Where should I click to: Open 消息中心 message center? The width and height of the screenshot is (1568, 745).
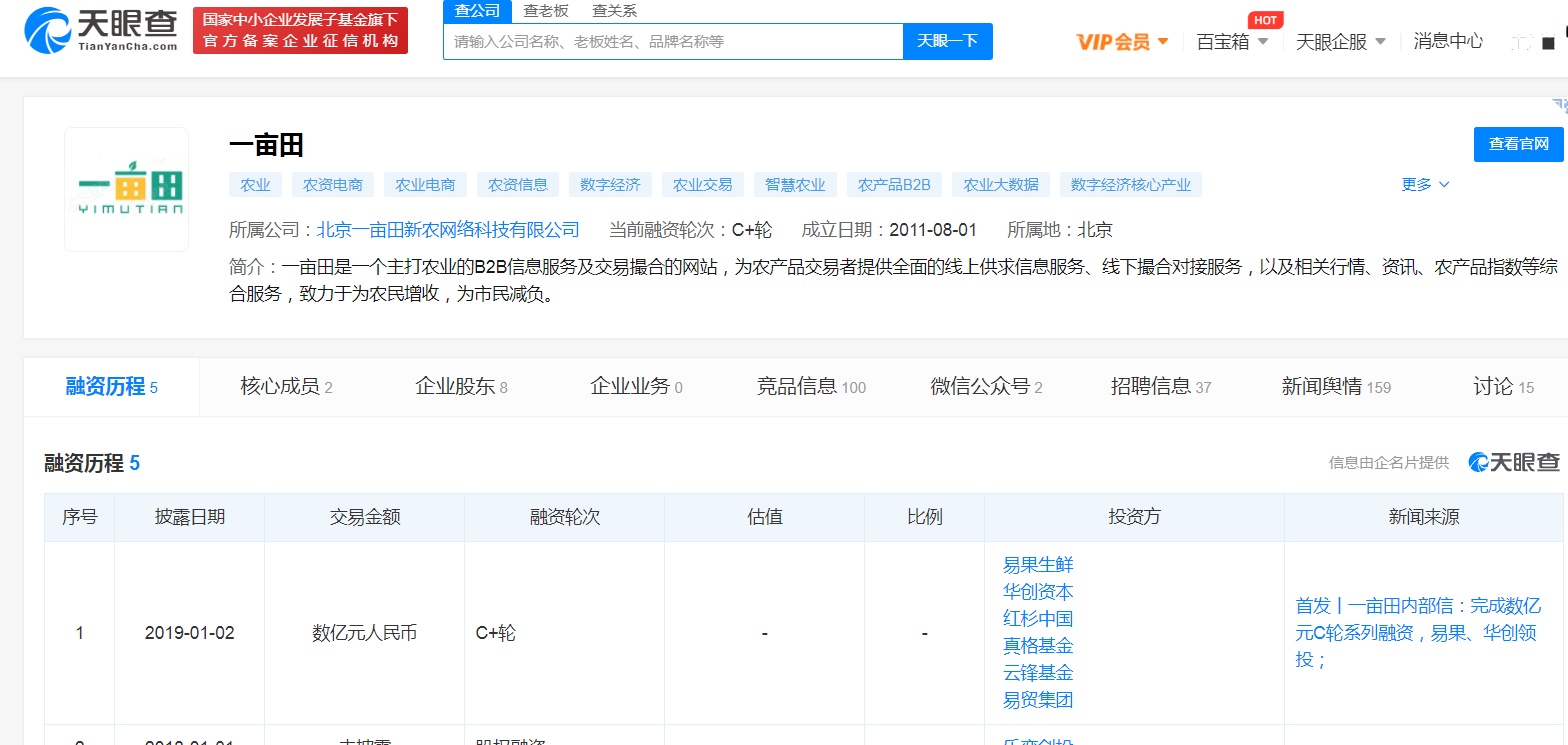pos(1448,42)
